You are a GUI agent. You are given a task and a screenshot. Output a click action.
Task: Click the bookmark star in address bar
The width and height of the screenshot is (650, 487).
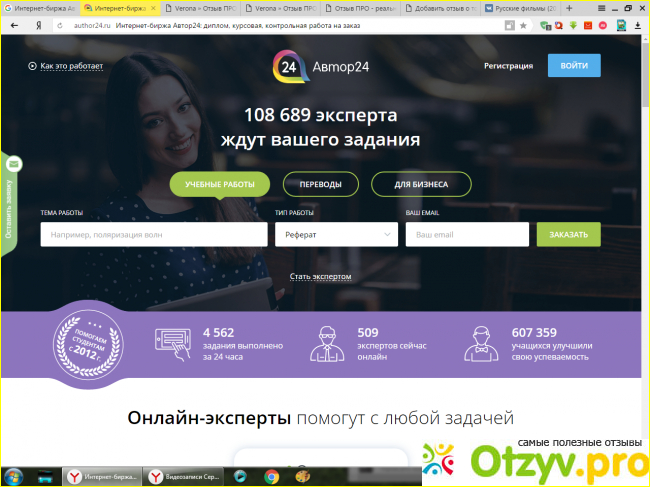click(x=523, y=24)
